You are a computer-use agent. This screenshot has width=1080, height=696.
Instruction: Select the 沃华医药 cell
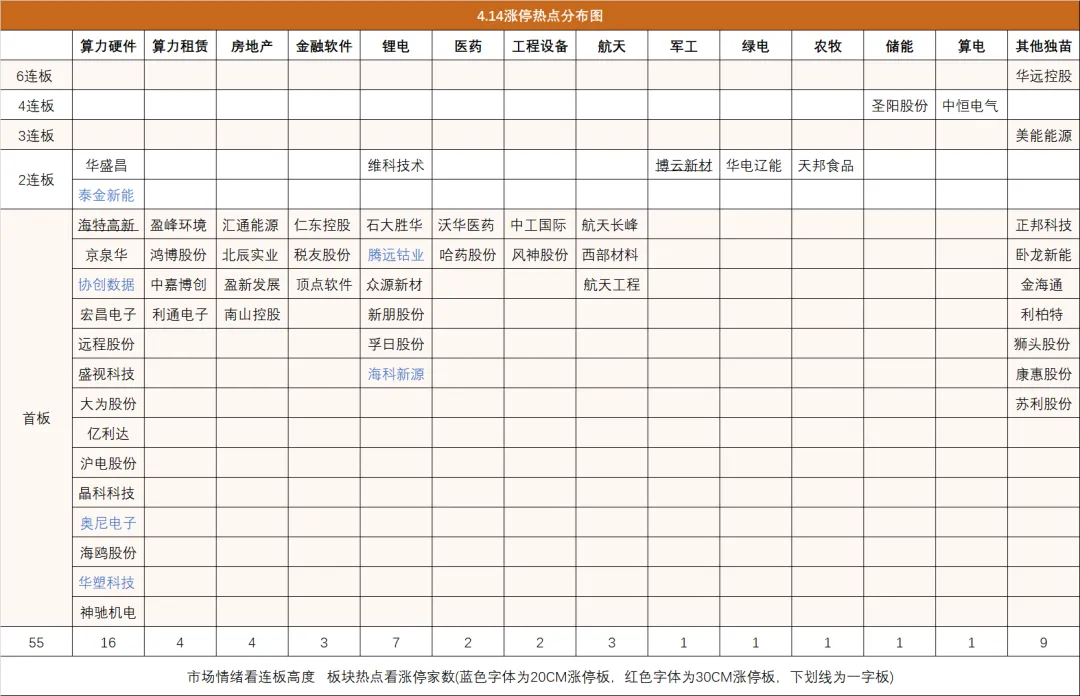pos(466,225)
